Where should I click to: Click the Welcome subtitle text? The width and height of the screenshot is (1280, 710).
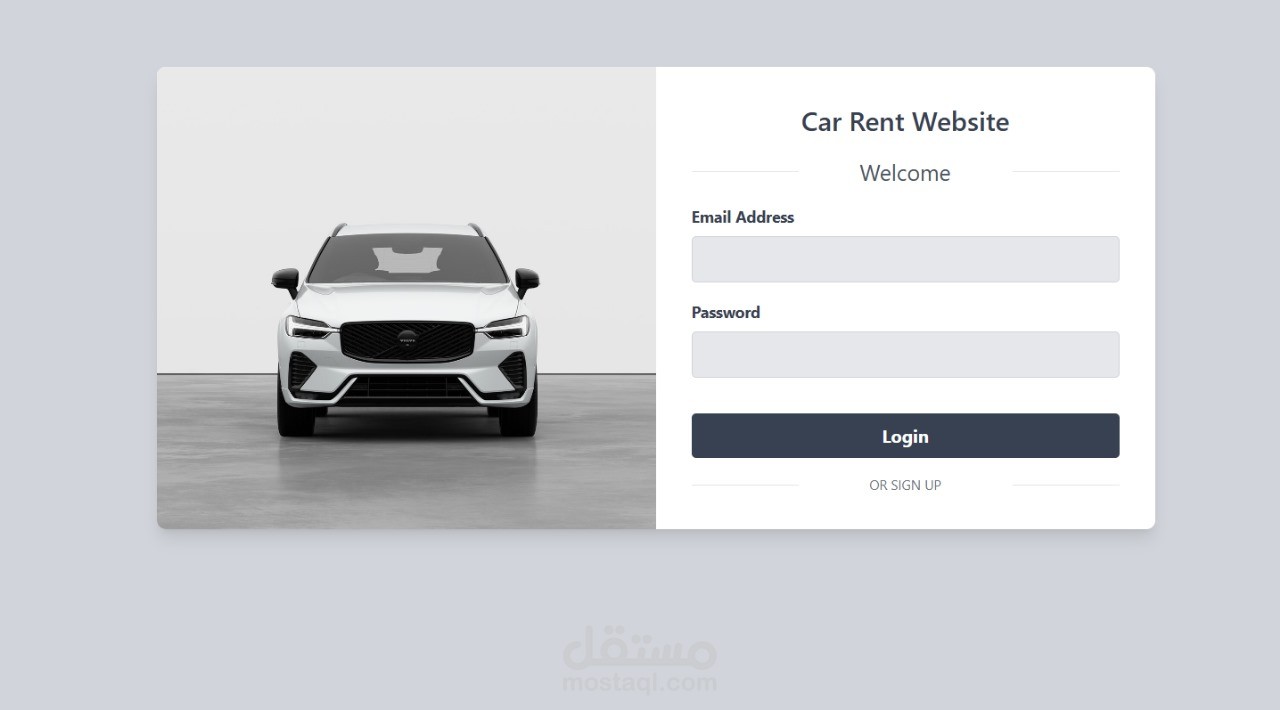tap(905, 173)
